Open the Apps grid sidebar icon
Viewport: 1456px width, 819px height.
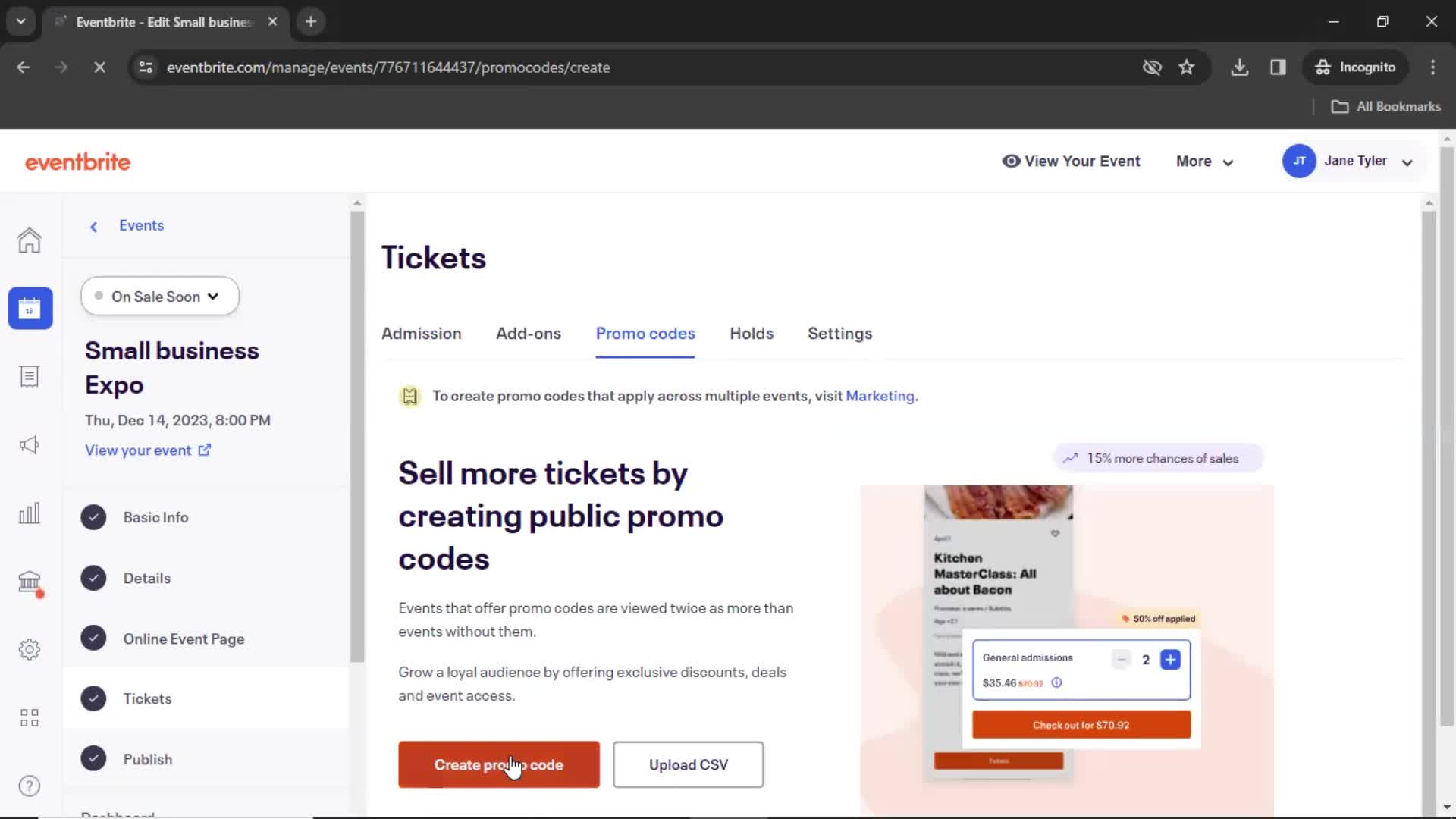pyautogui.click(x=30, y=717)
